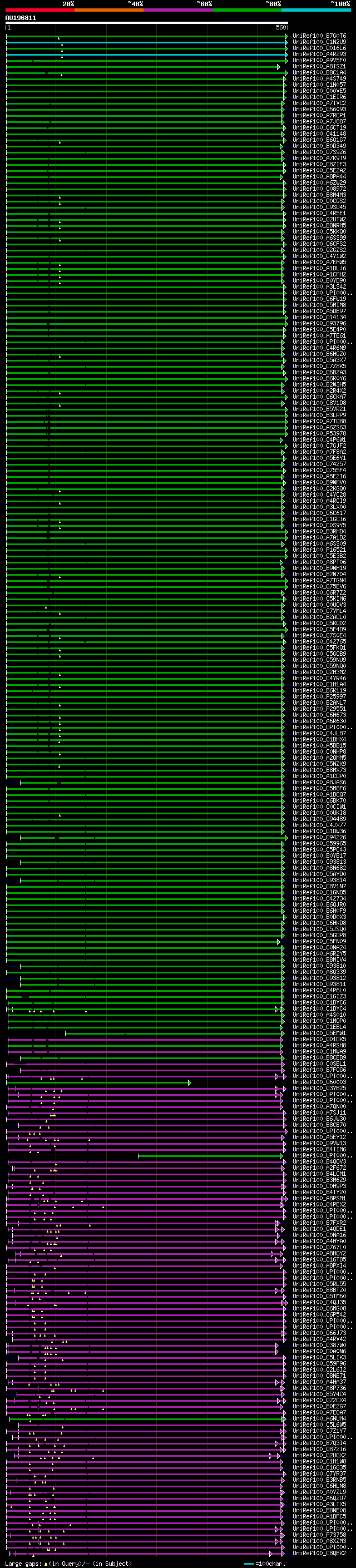Click the cyan alignment bar of UniRef100_A4RZ93

[x=147, y=54]
